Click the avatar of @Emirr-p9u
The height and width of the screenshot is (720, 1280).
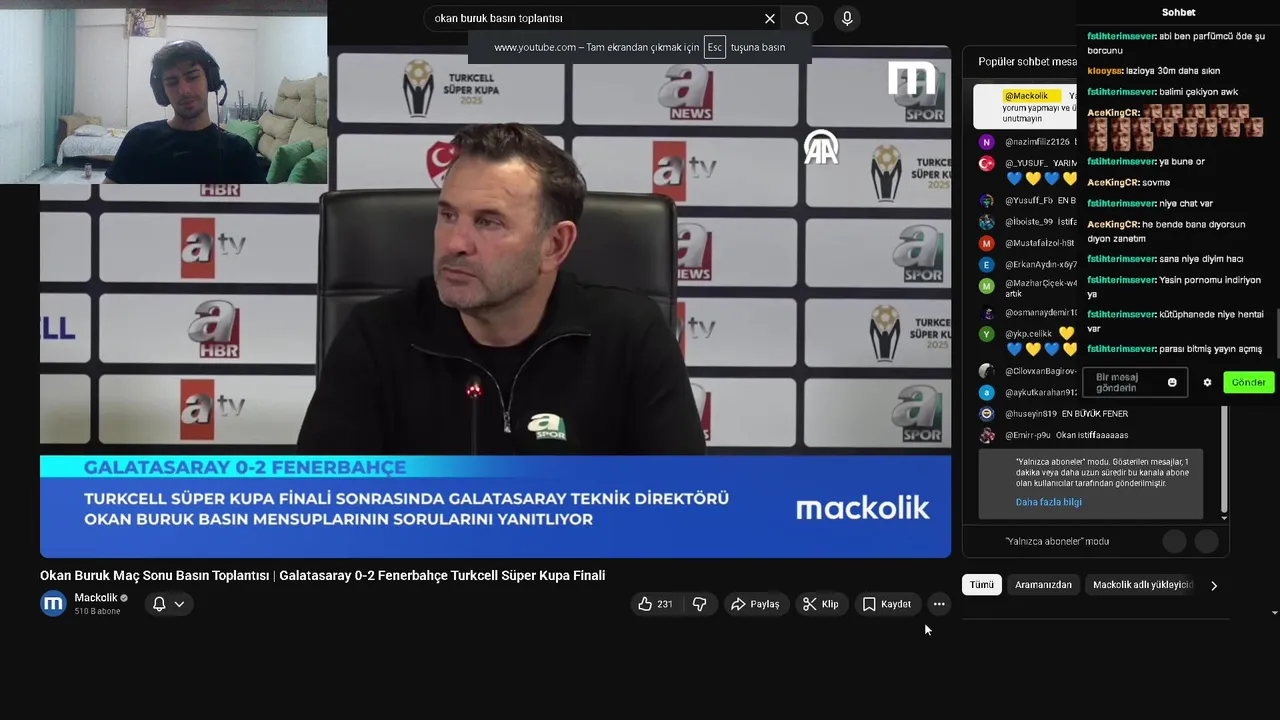click(986, 435)
